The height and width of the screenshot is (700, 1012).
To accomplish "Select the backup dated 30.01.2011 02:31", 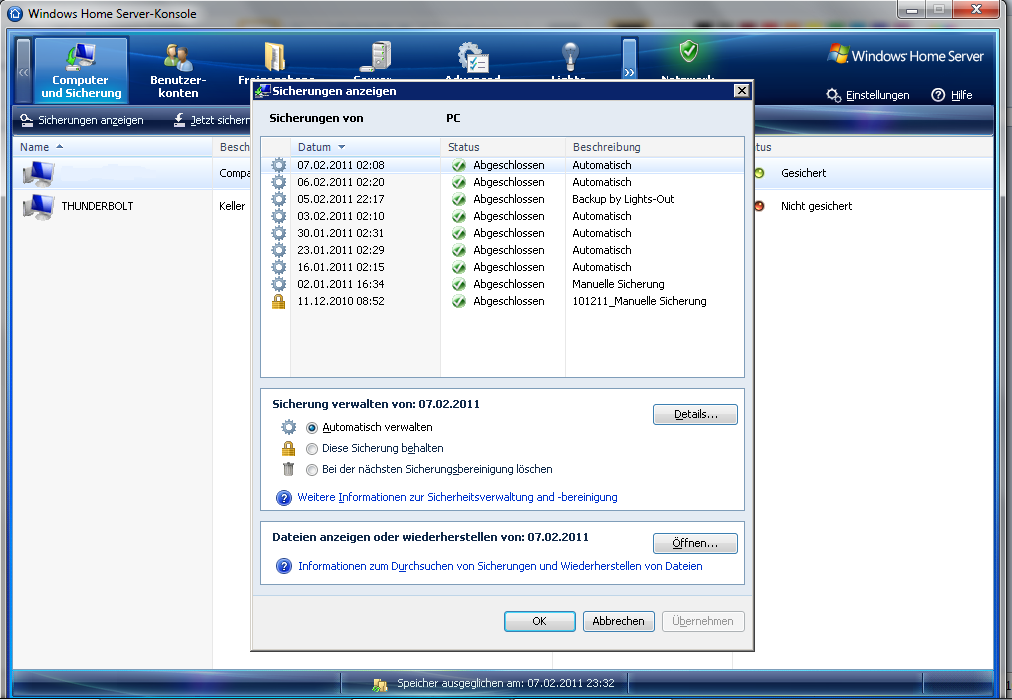I will (502, 233).
